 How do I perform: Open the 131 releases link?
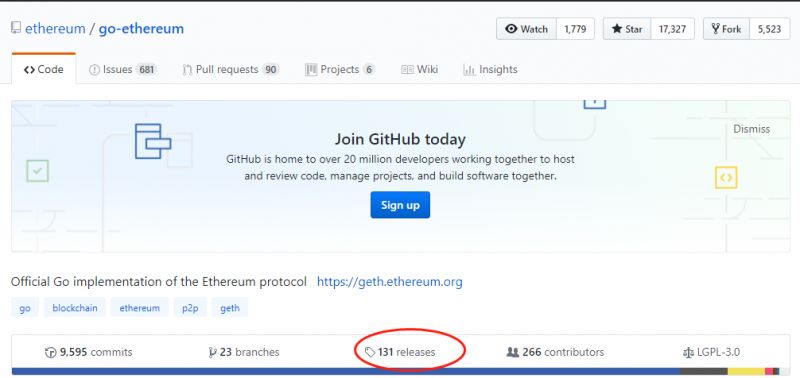400,352
